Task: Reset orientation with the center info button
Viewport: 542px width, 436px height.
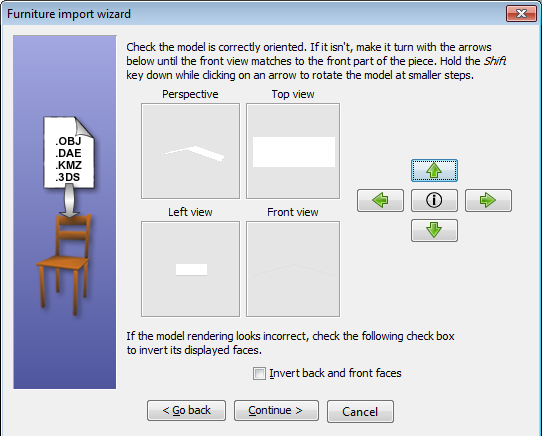Action: (434, 200)
